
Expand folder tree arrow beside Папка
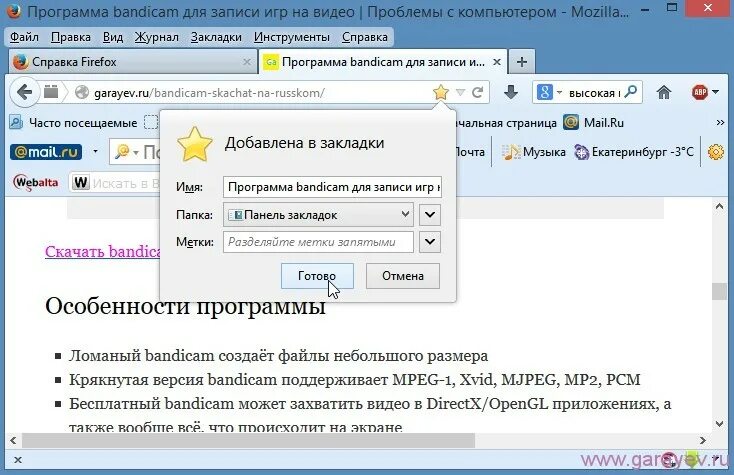tap(430, 215)
